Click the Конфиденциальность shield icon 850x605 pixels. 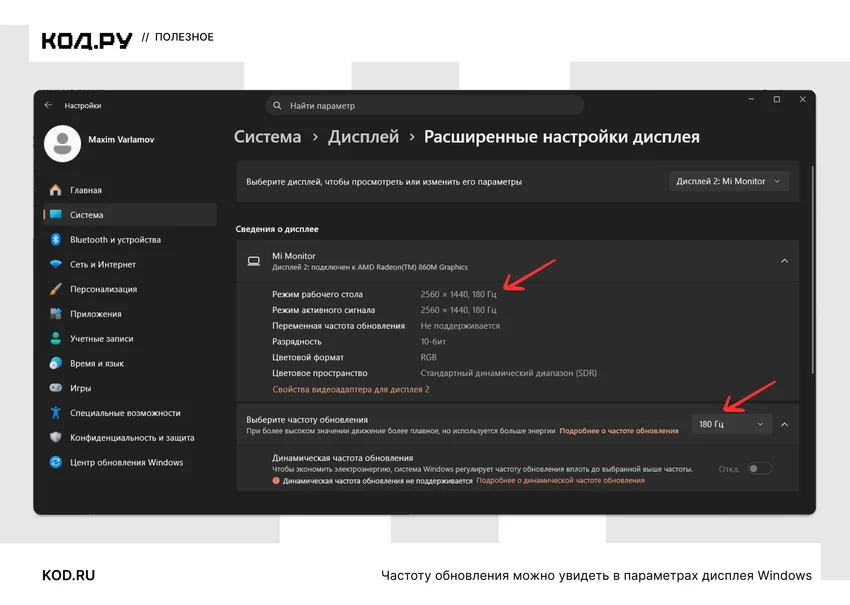(55, 437)
